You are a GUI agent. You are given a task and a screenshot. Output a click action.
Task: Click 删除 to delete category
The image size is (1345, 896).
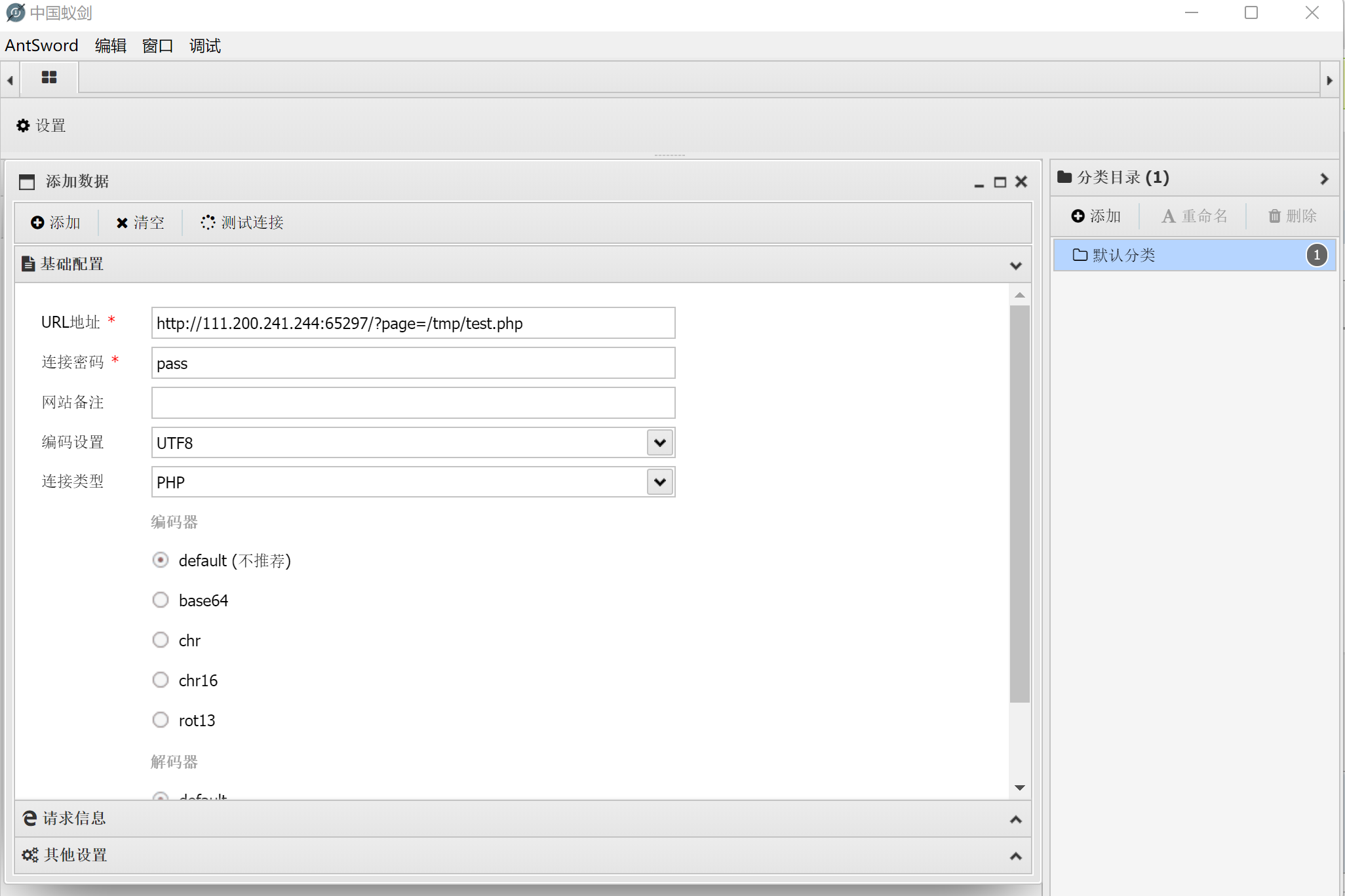pos(1293,216)
